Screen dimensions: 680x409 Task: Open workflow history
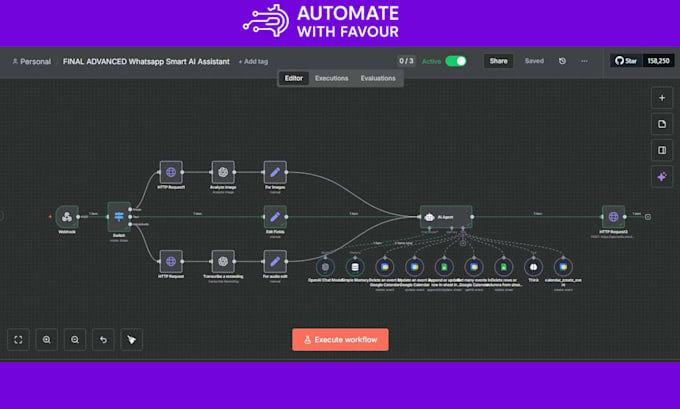tap(562, 61)
